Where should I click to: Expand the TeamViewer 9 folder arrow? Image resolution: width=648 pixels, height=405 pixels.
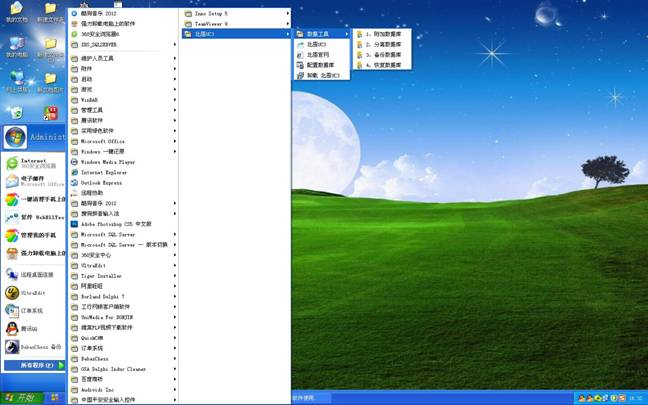288,24
